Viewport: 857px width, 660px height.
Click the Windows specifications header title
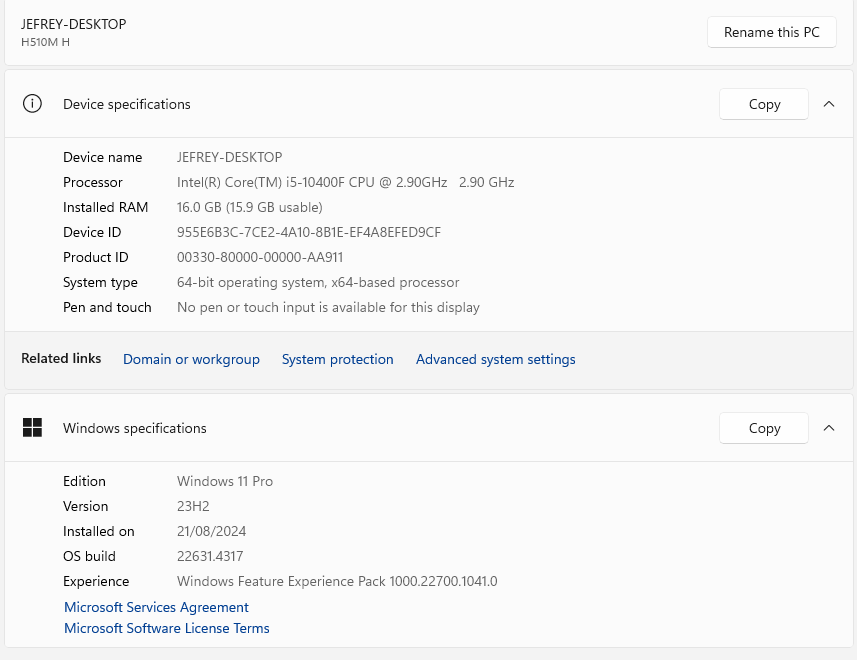tap(134, 428)
